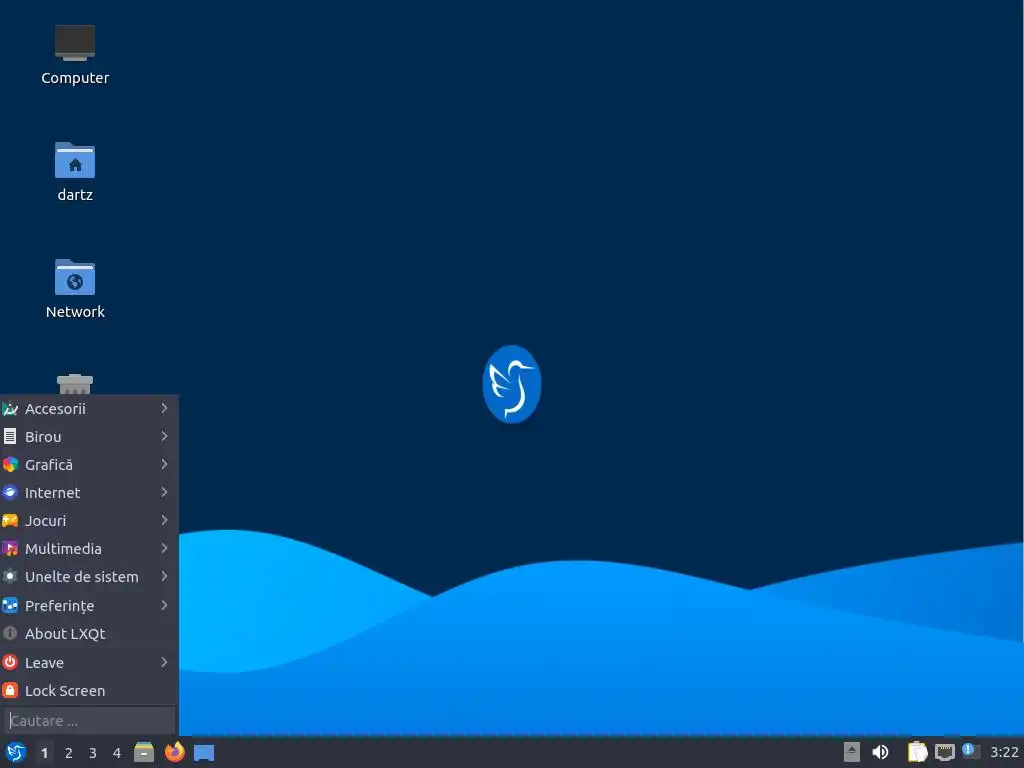This screenshot has height=768, width=1024.
Task: Switch to workspace 1
Action: pos(44,753)
